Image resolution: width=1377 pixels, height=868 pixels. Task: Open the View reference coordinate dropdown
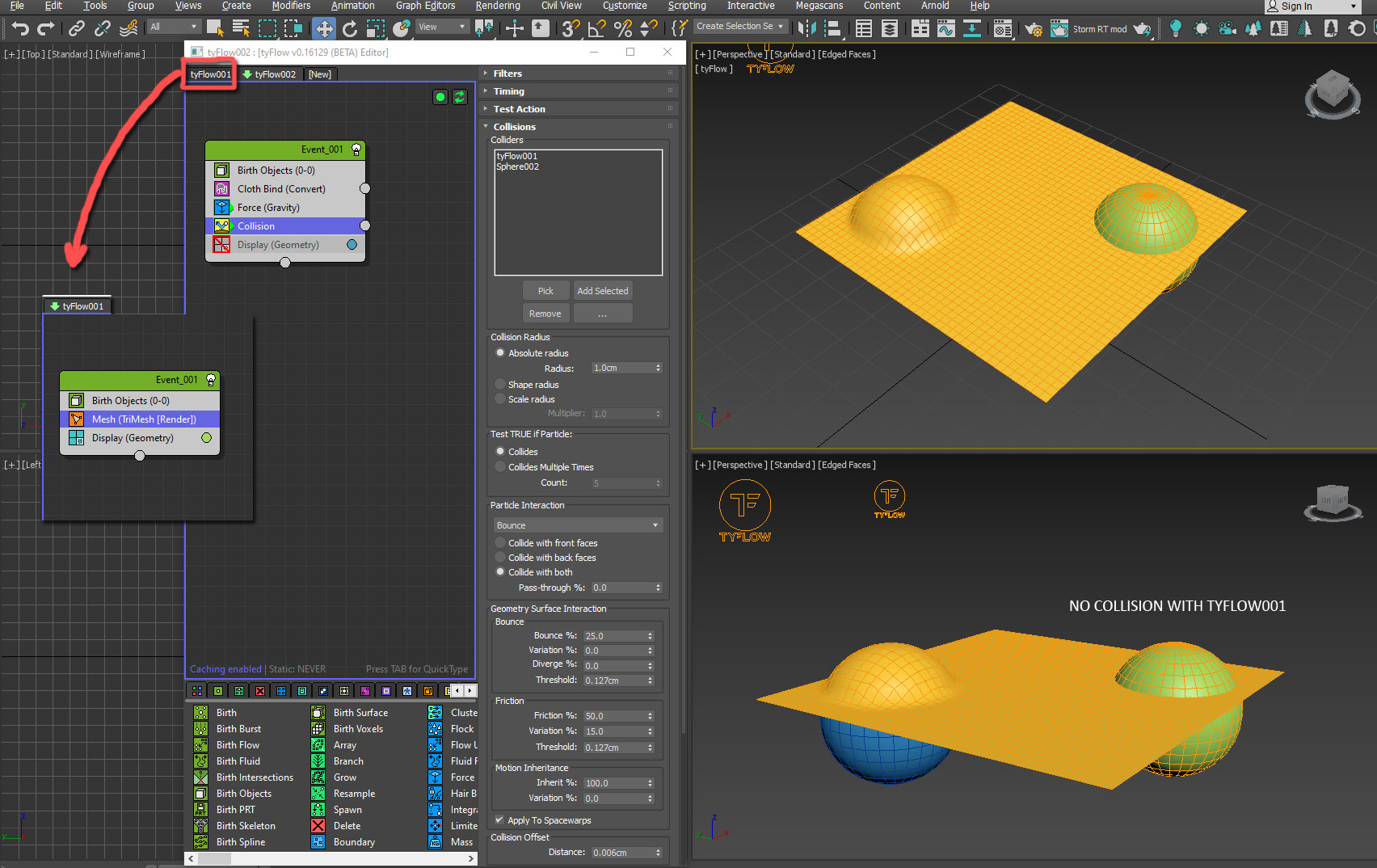coord(441,27)
